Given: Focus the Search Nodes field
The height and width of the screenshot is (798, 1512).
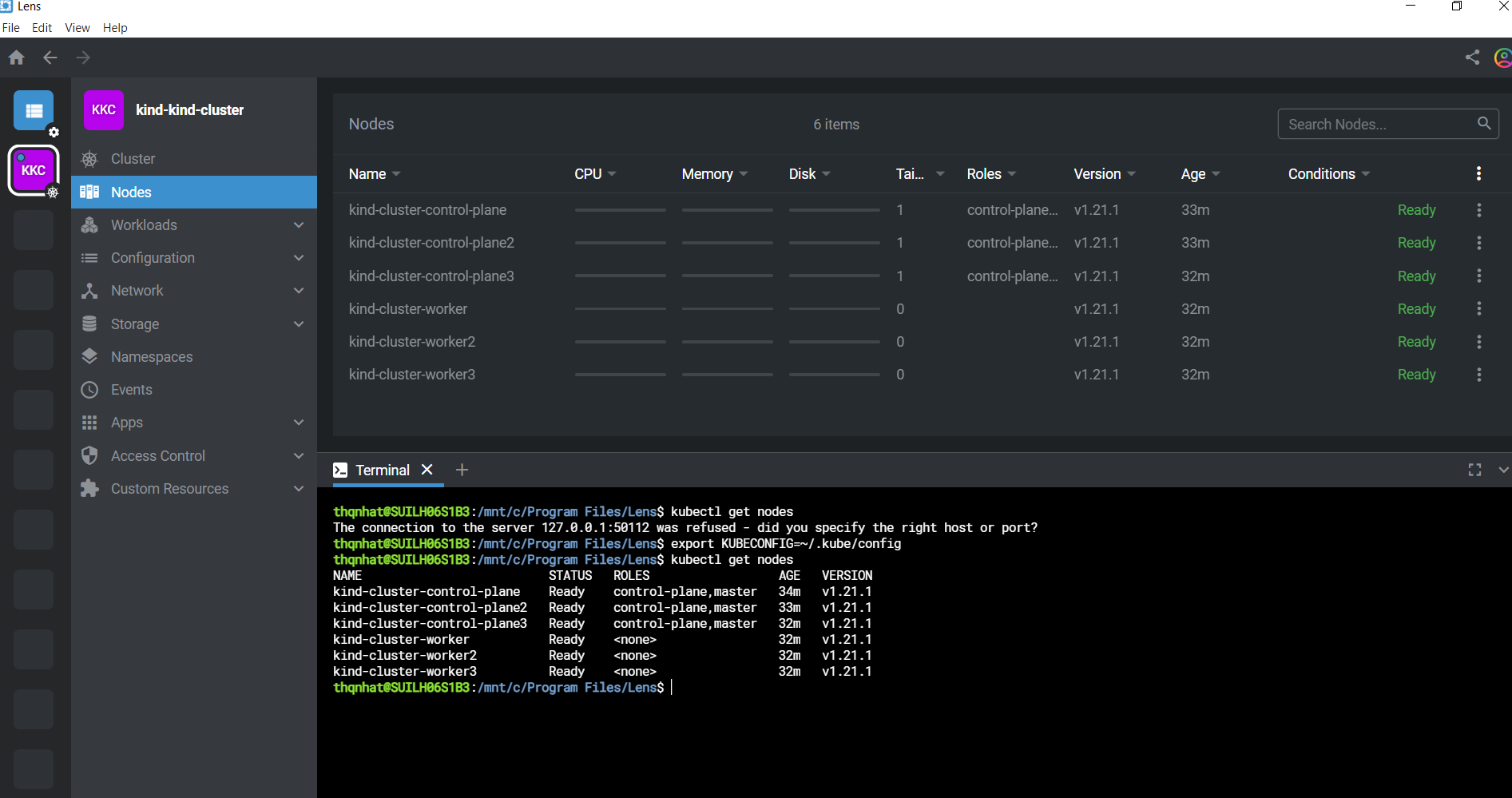Looking at the screenshot, I should click(1388, 124).
